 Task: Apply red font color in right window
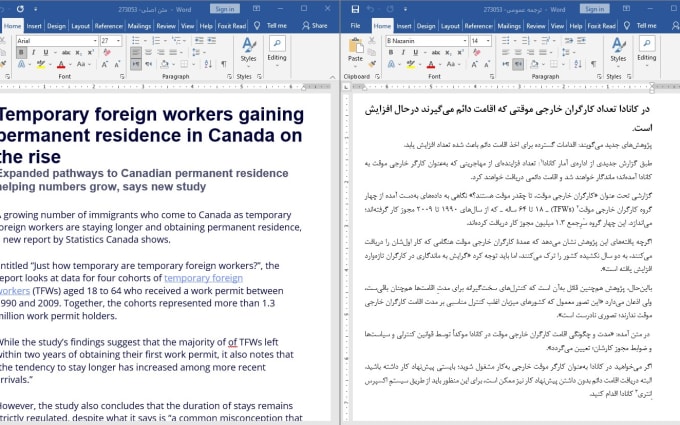click(431, 64)
